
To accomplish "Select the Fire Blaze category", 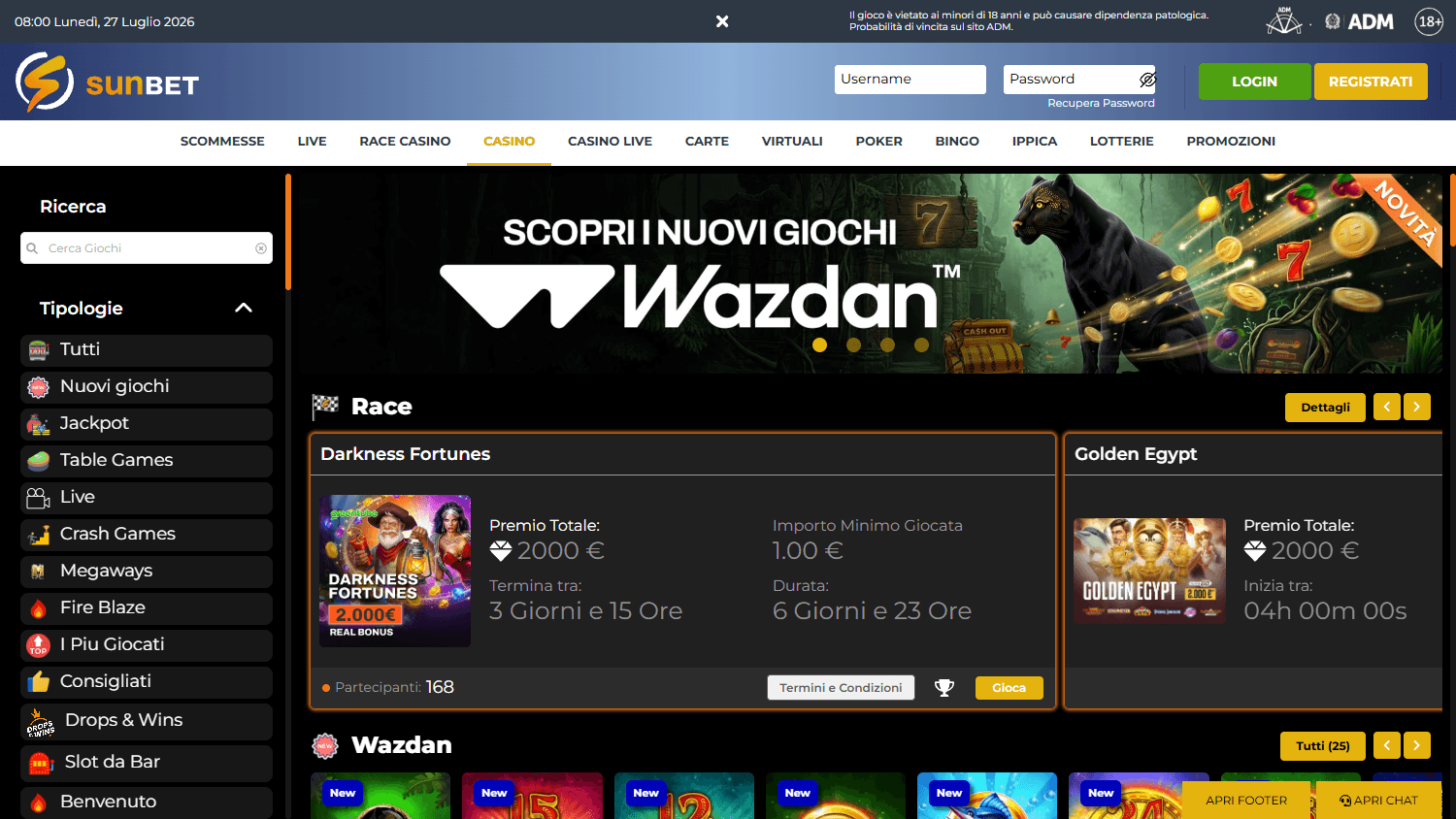I will pos(147,608).
